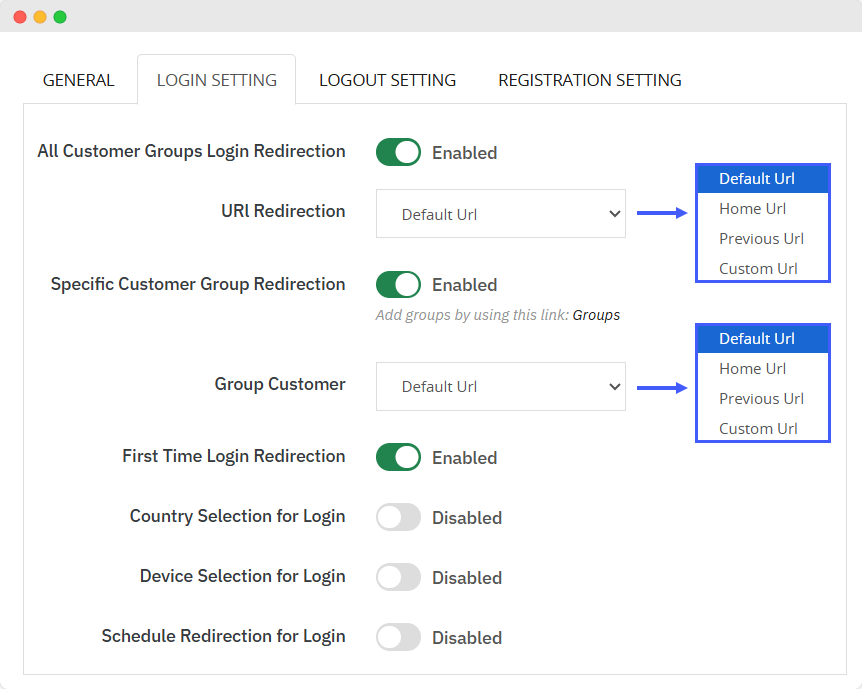Pick Previous Url in URl Redirection list
Image resolution: width=862 pixels, height=689 pixels.
point(762,239)
